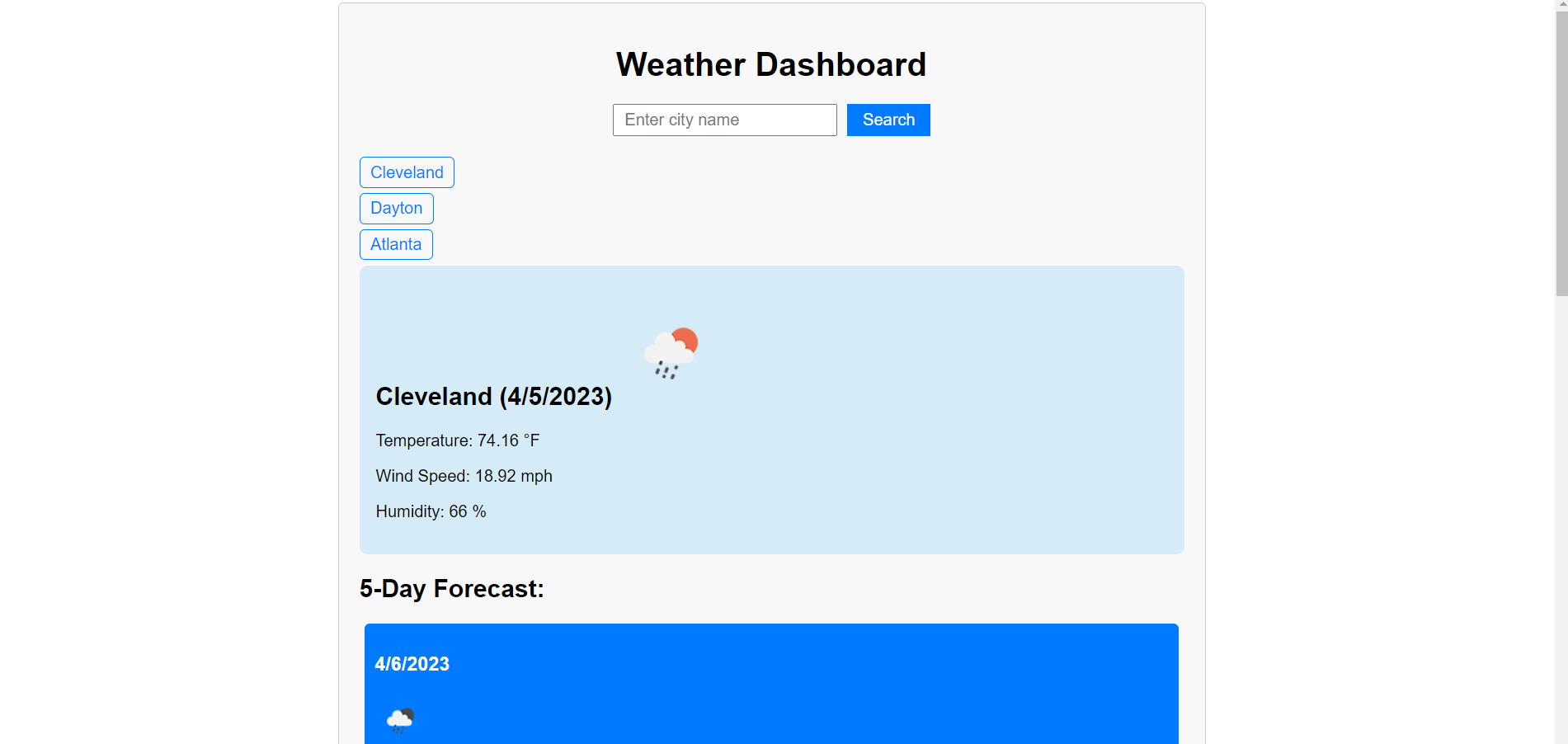Click the vertical page scrollbar thumb
Viewport: 1568px width, 744px height.
[x=1561, y=153]
